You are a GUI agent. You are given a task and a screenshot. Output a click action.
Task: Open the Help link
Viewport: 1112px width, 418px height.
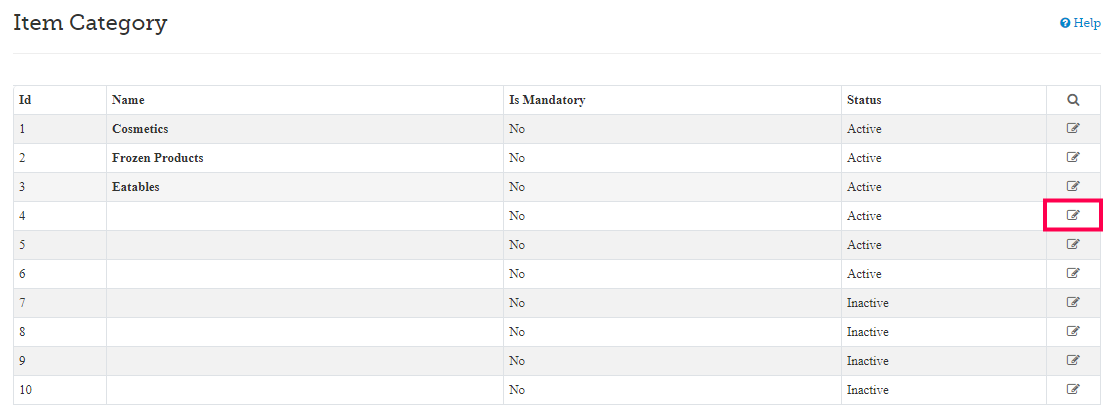click(1080, 23)
